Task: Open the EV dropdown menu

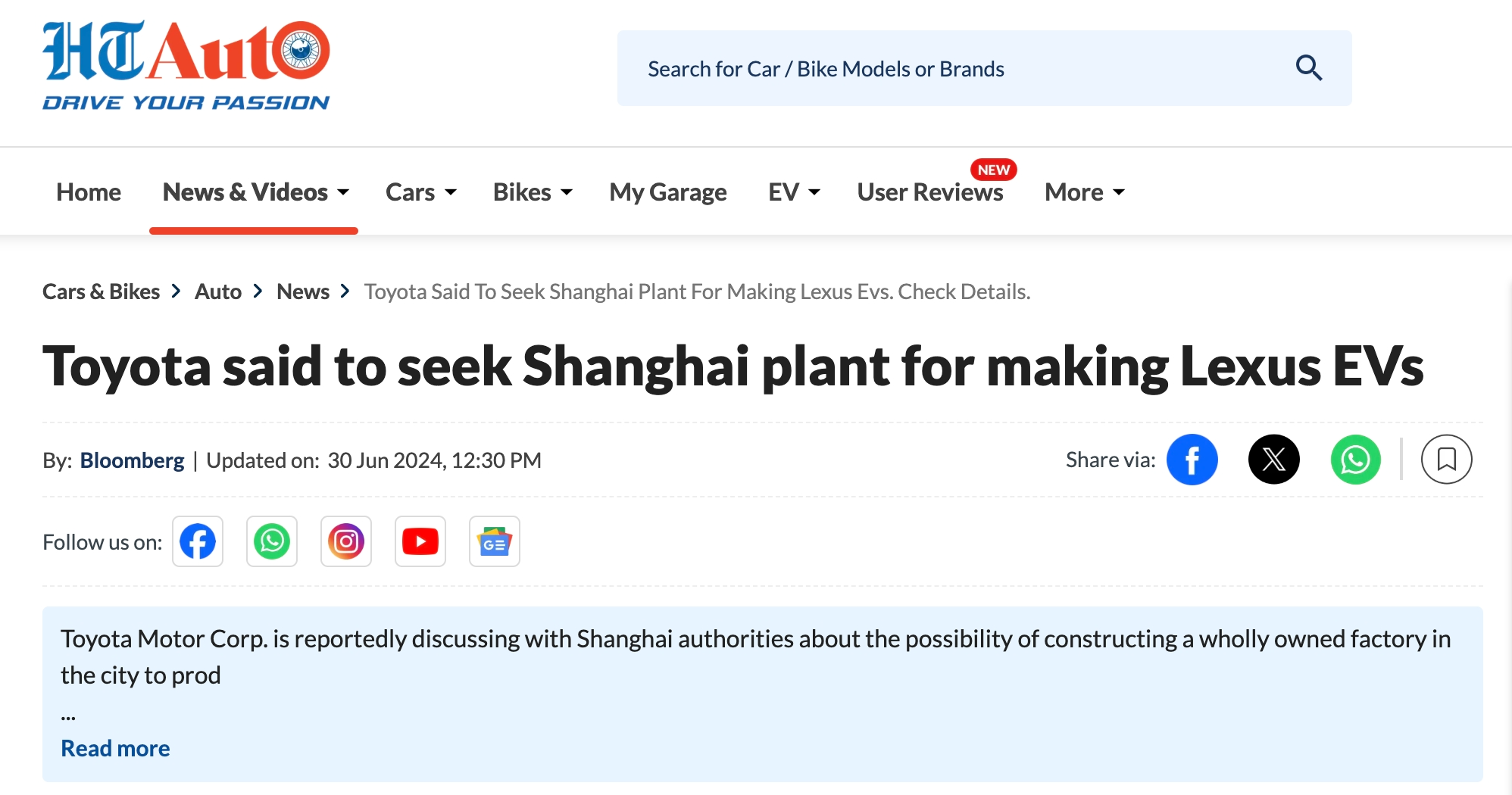Action: [794, 192]
